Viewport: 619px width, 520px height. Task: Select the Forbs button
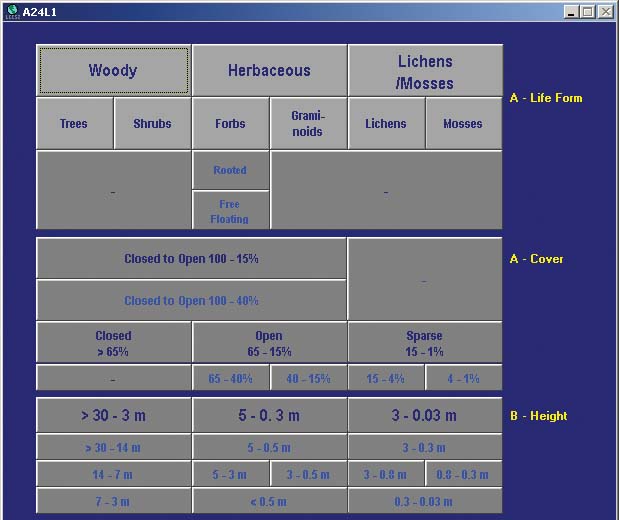230,124
